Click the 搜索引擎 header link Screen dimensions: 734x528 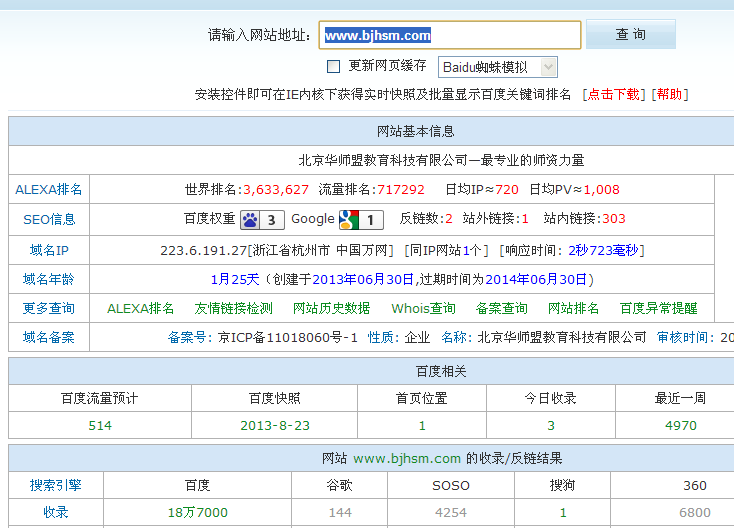point(56,485)
